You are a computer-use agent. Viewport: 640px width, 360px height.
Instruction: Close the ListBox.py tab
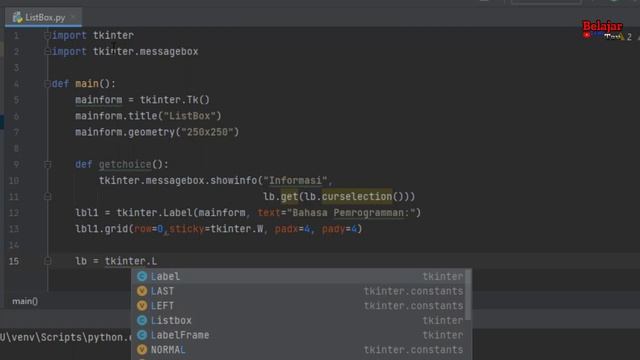click(73, 18)
